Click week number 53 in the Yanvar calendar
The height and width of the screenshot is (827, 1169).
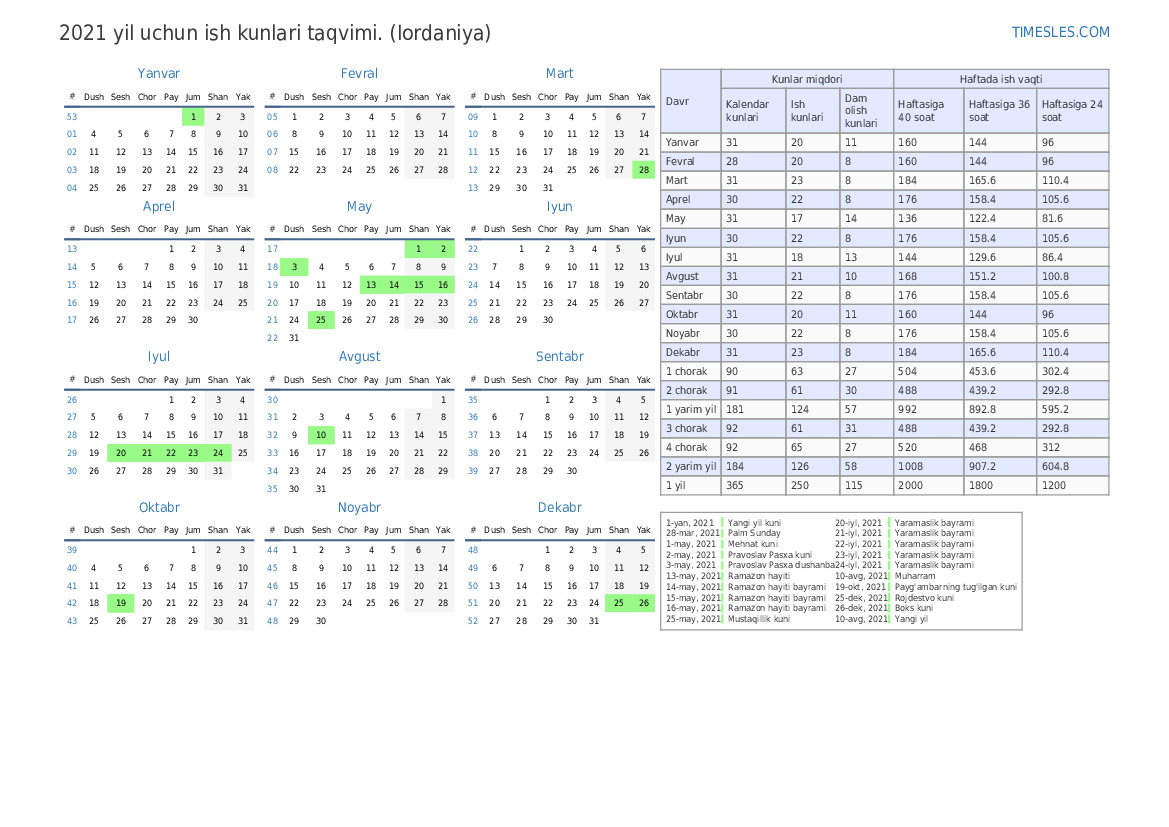[x=72, y=116]
